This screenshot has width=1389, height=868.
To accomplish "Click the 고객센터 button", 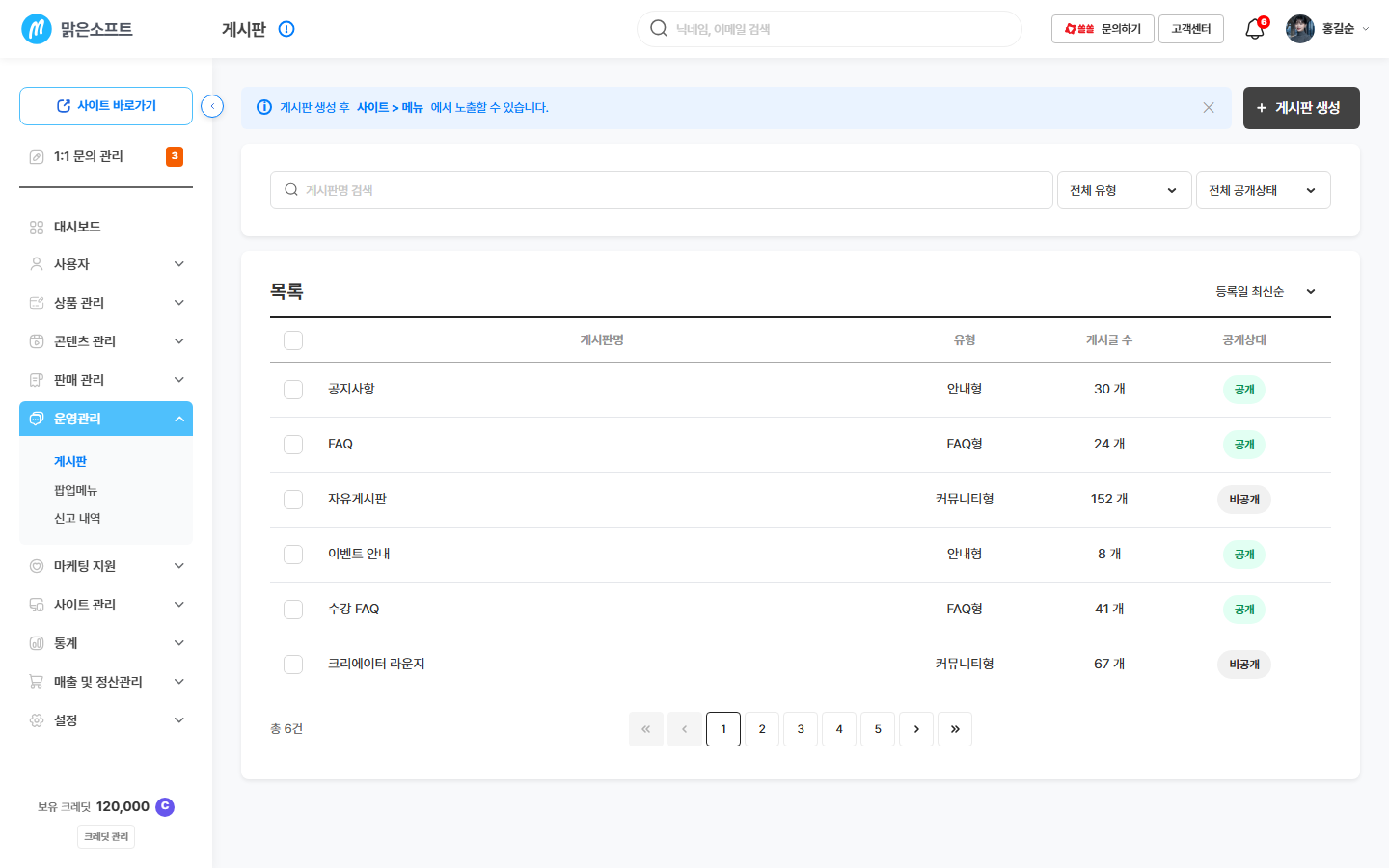I will pos(1191,29).
